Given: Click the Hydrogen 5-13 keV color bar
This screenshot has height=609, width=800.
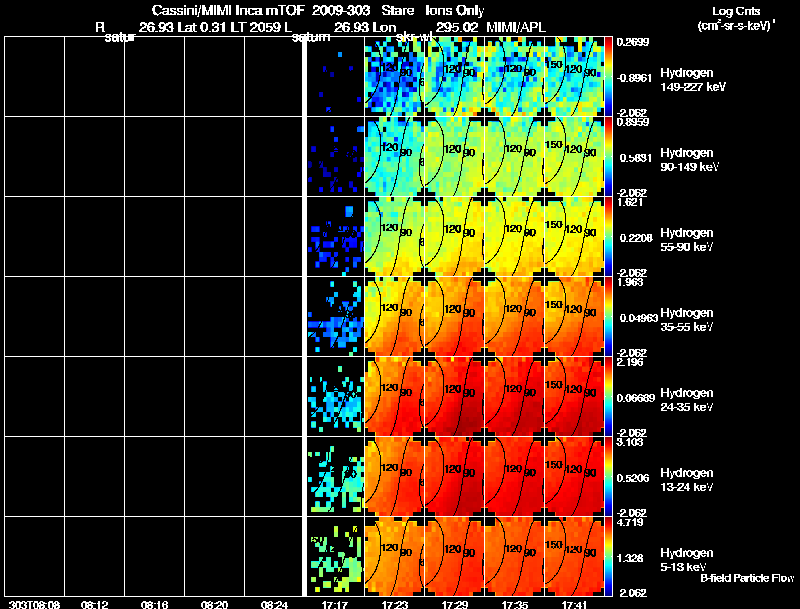Looking at the screenshot, I should click(x=608, y=557).
